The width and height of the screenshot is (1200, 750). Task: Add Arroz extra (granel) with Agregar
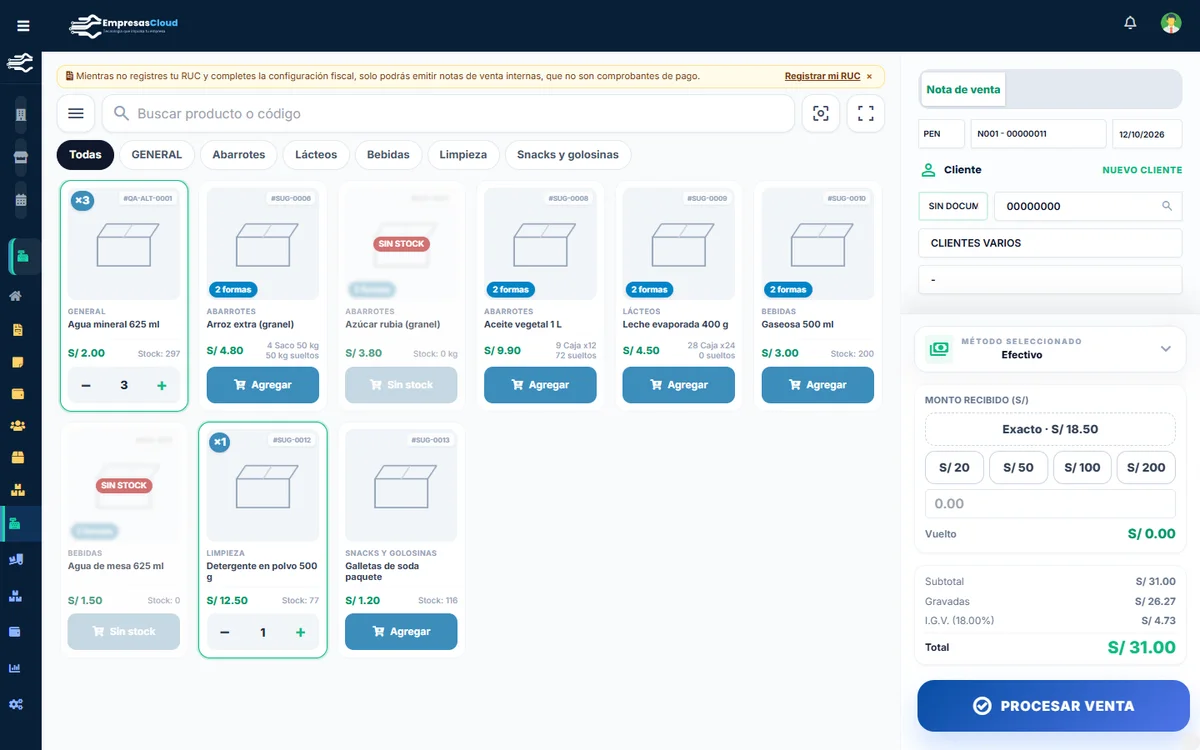click(x=263, y=385)
